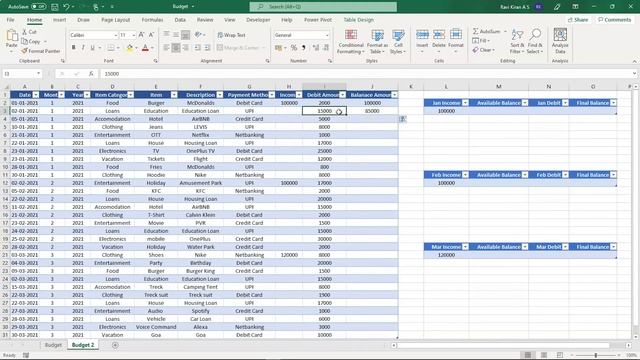Apply Comma Style format
The height and width of the screenshot is (360, 640).
pyautogui.click(x=304, y=48)
